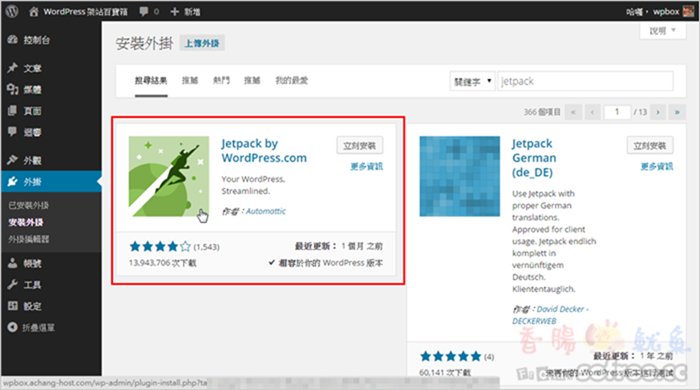Click the pages icon in sidebar

12,110
